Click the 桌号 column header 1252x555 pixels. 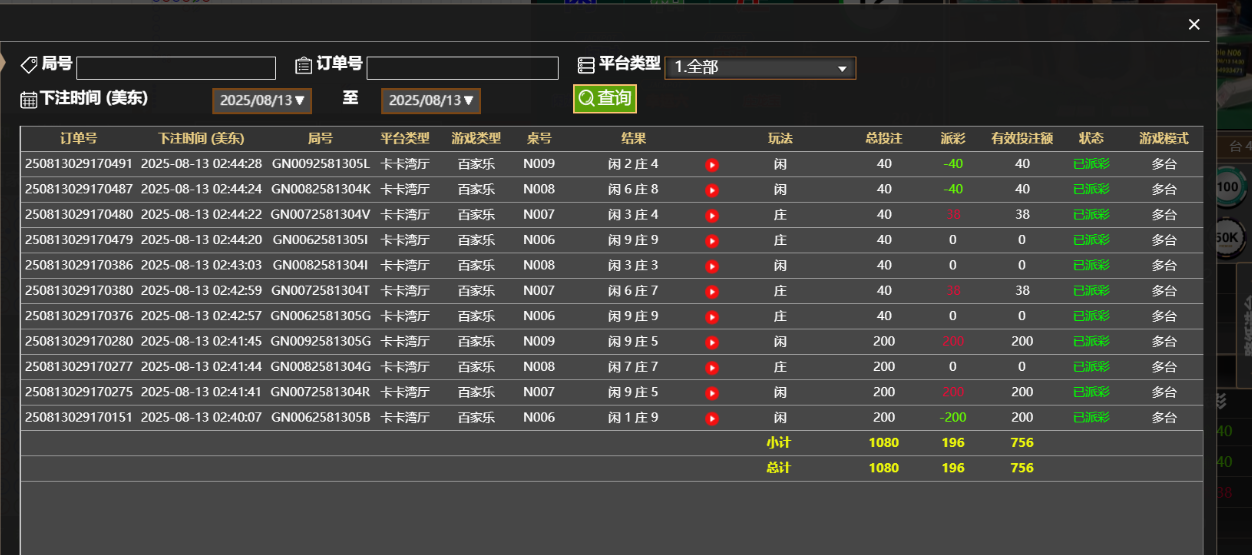tap(539, 139)
